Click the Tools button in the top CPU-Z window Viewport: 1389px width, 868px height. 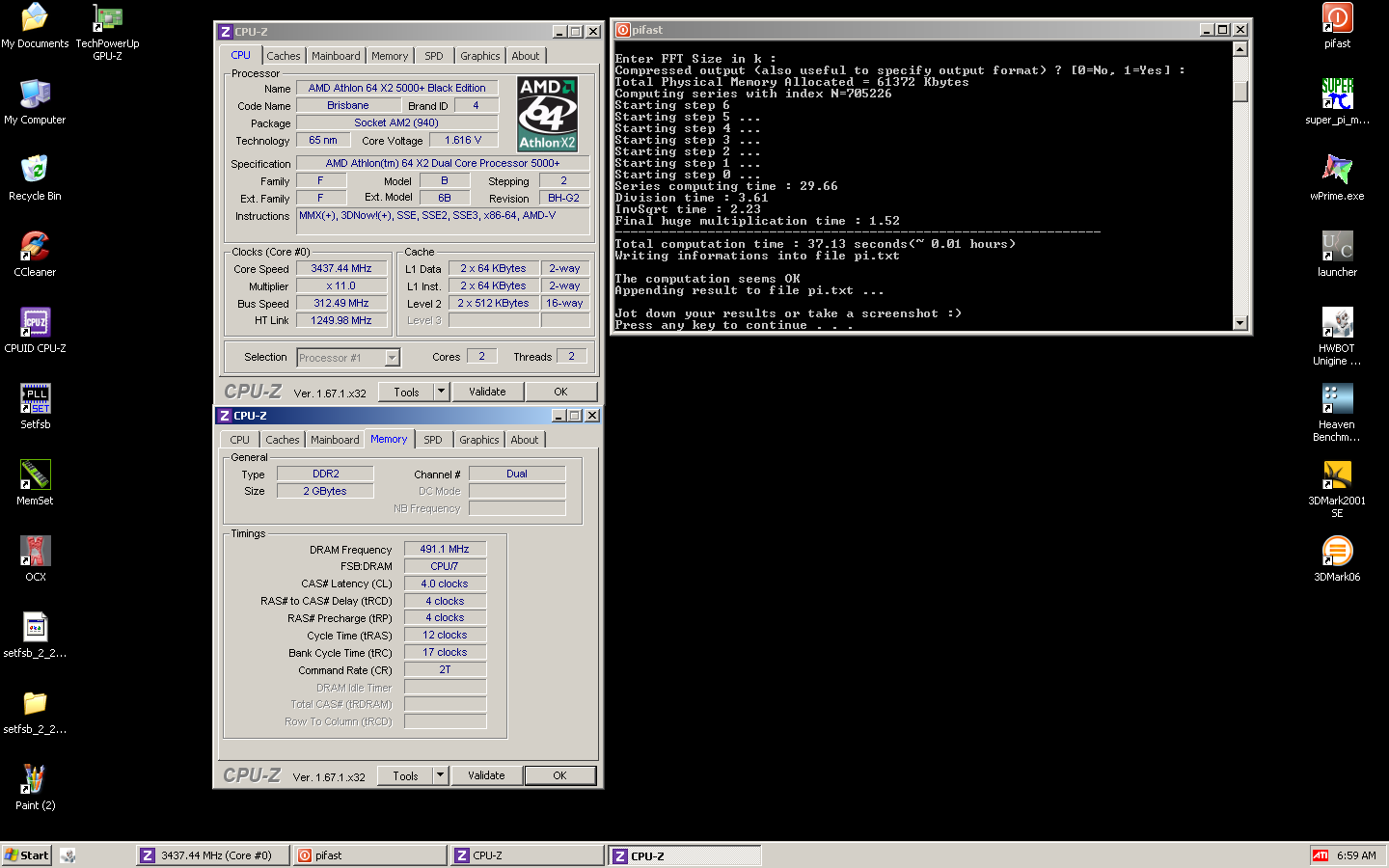pyautogui.click(x=406, y=392)
